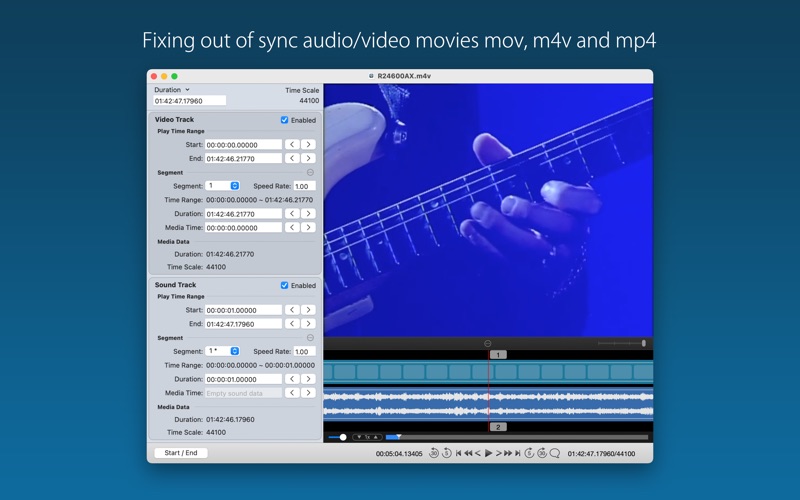Click the Video Track End field
The width and height of the screenshot is (800, 500).
(243, 158)
